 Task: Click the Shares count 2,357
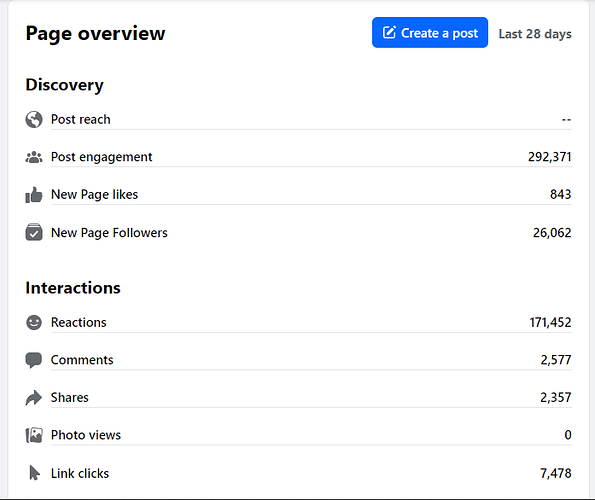point(556,397)
